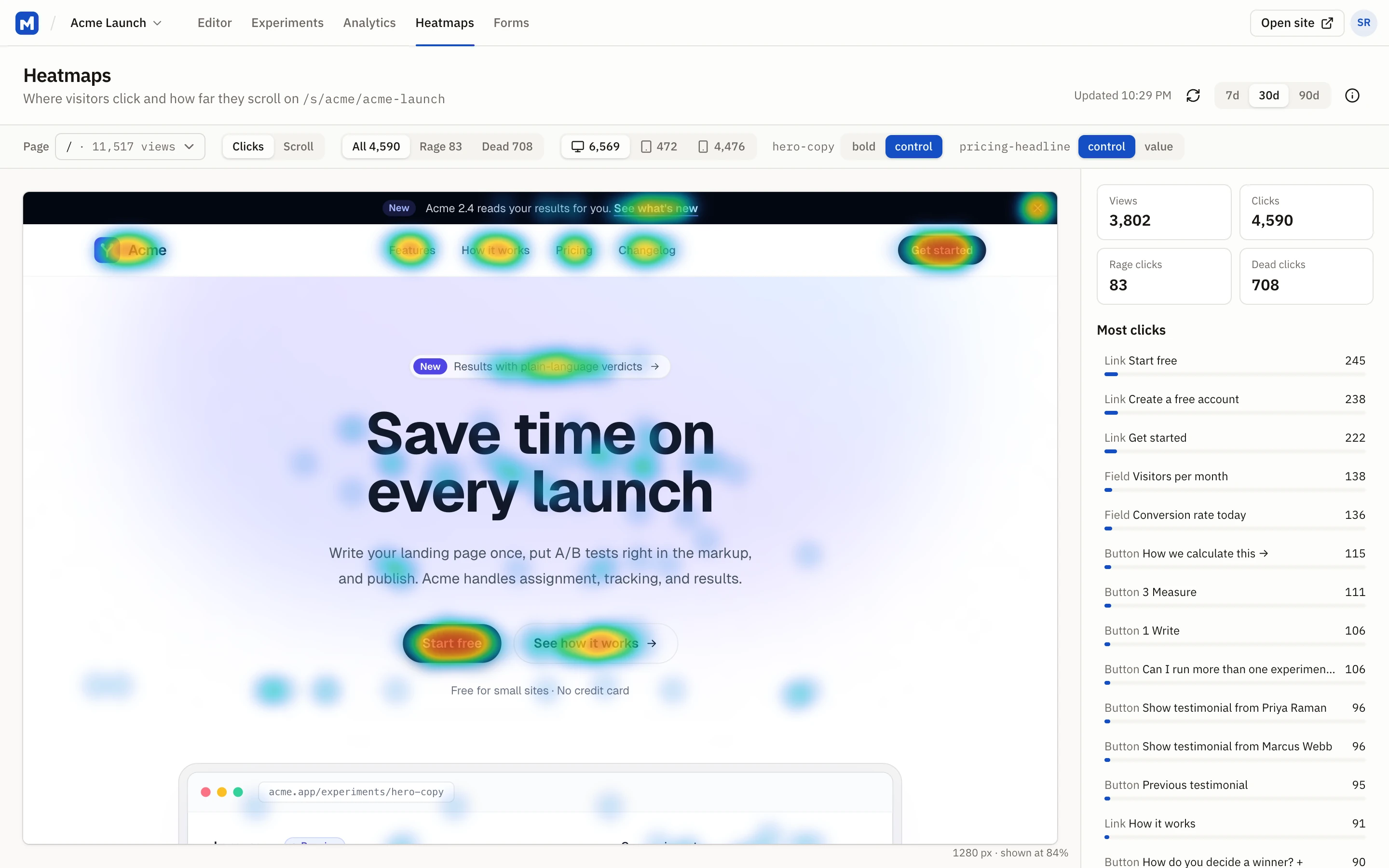Click Get started button in preview
The height and width of the screenshot is (868, 1389).
coord(942,250)
